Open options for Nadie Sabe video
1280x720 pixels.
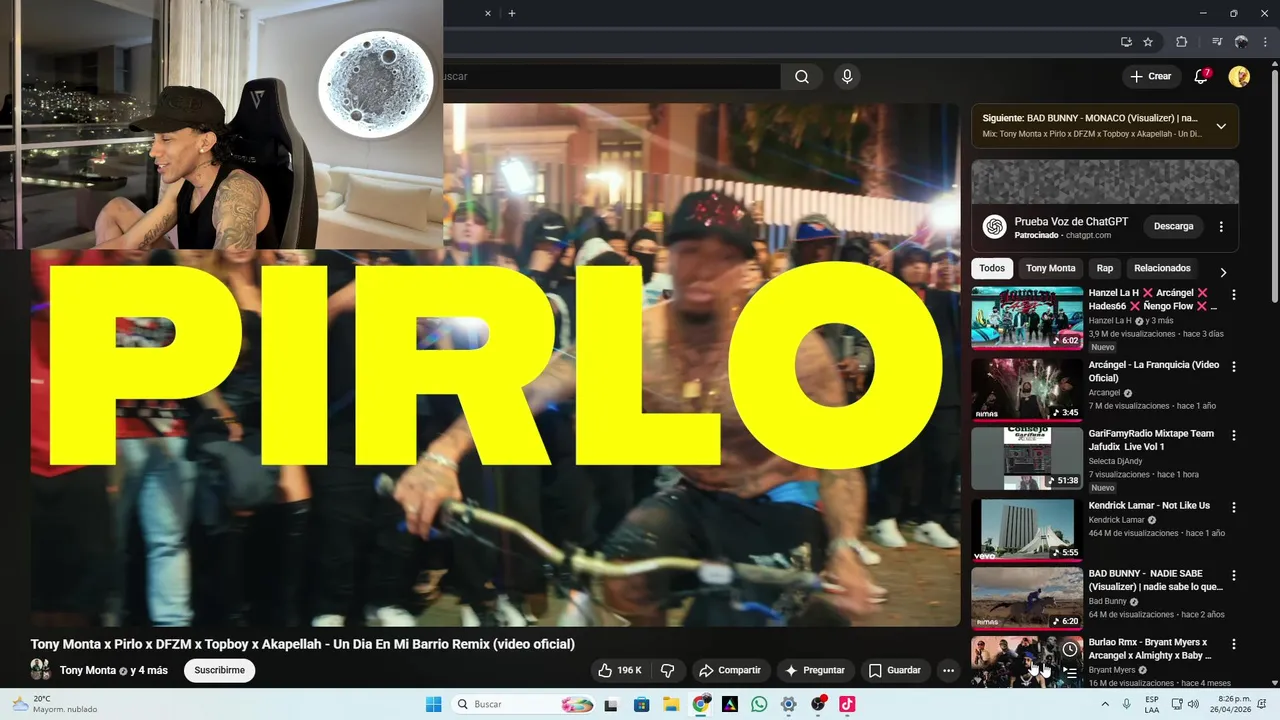(1233, 575)
